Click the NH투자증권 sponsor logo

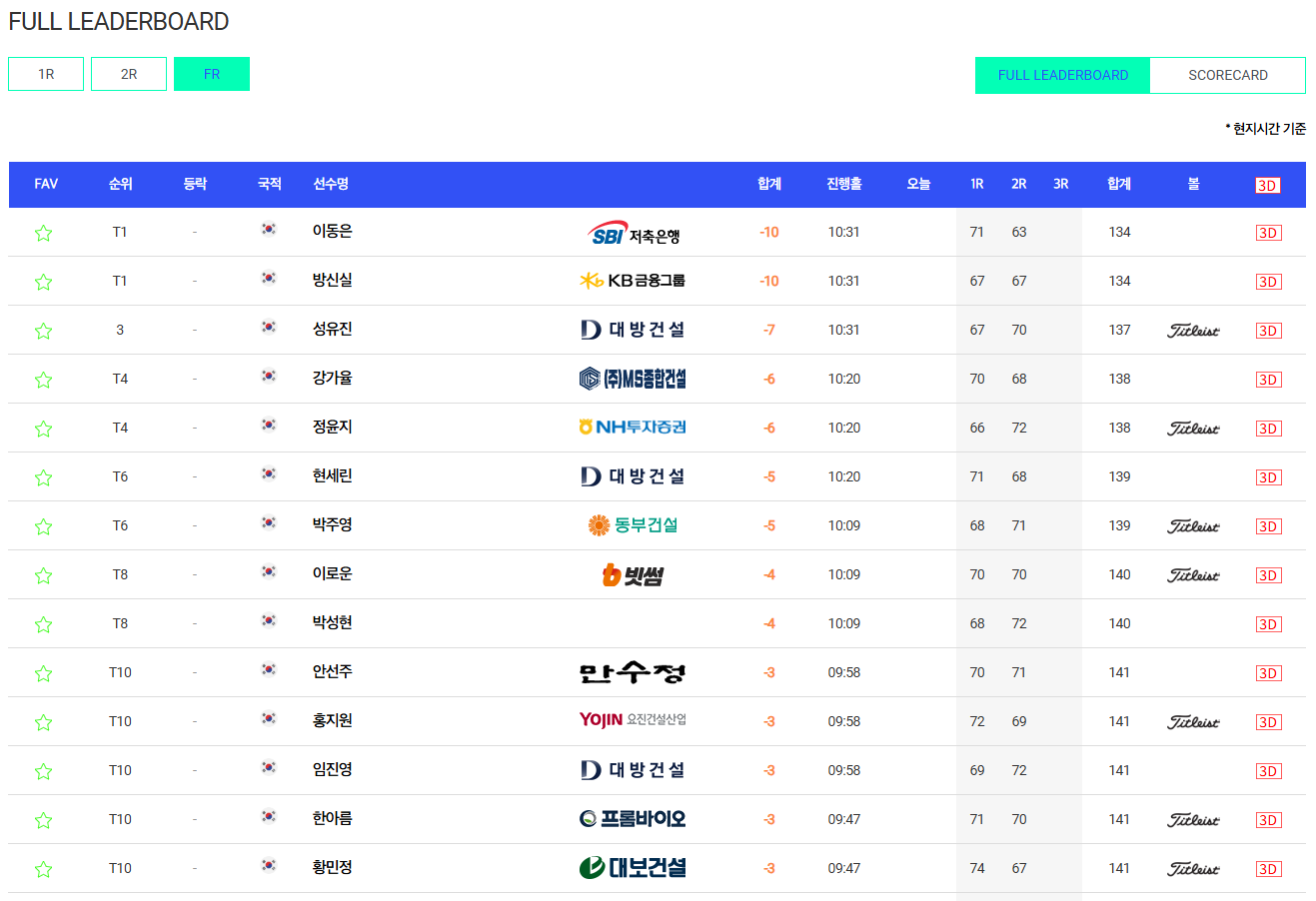pos(633,428)
